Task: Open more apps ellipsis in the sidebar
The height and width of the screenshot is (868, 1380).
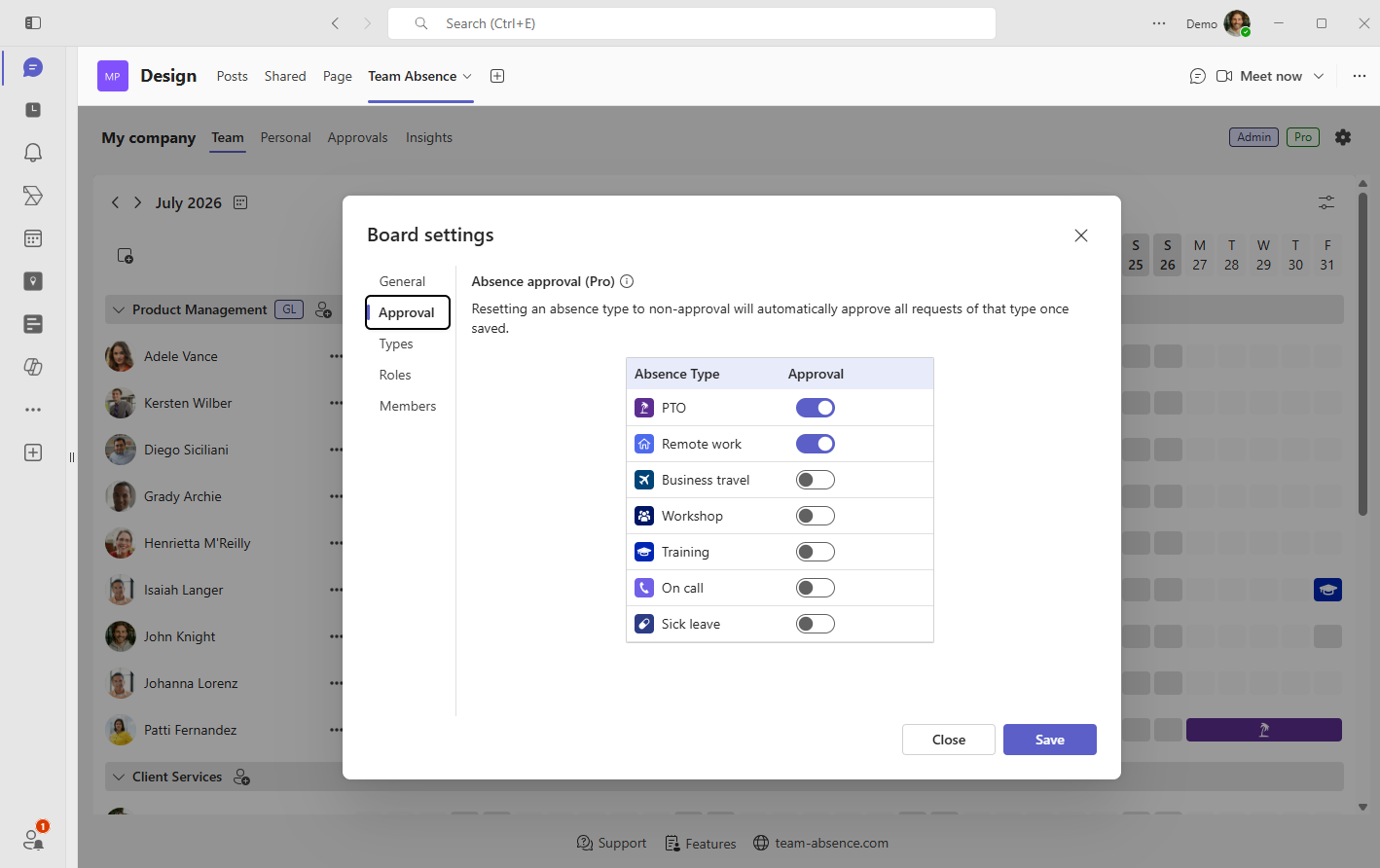Action: (x=33, y=410)
